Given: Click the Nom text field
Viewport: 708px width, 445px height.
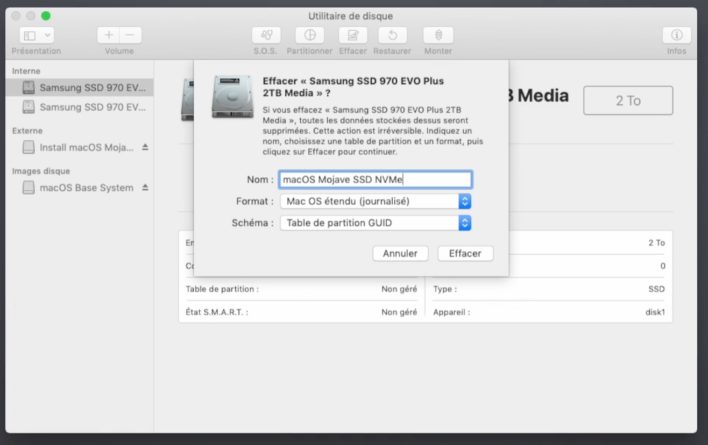Looking at the screenshot, I should (x=376, y=180).
